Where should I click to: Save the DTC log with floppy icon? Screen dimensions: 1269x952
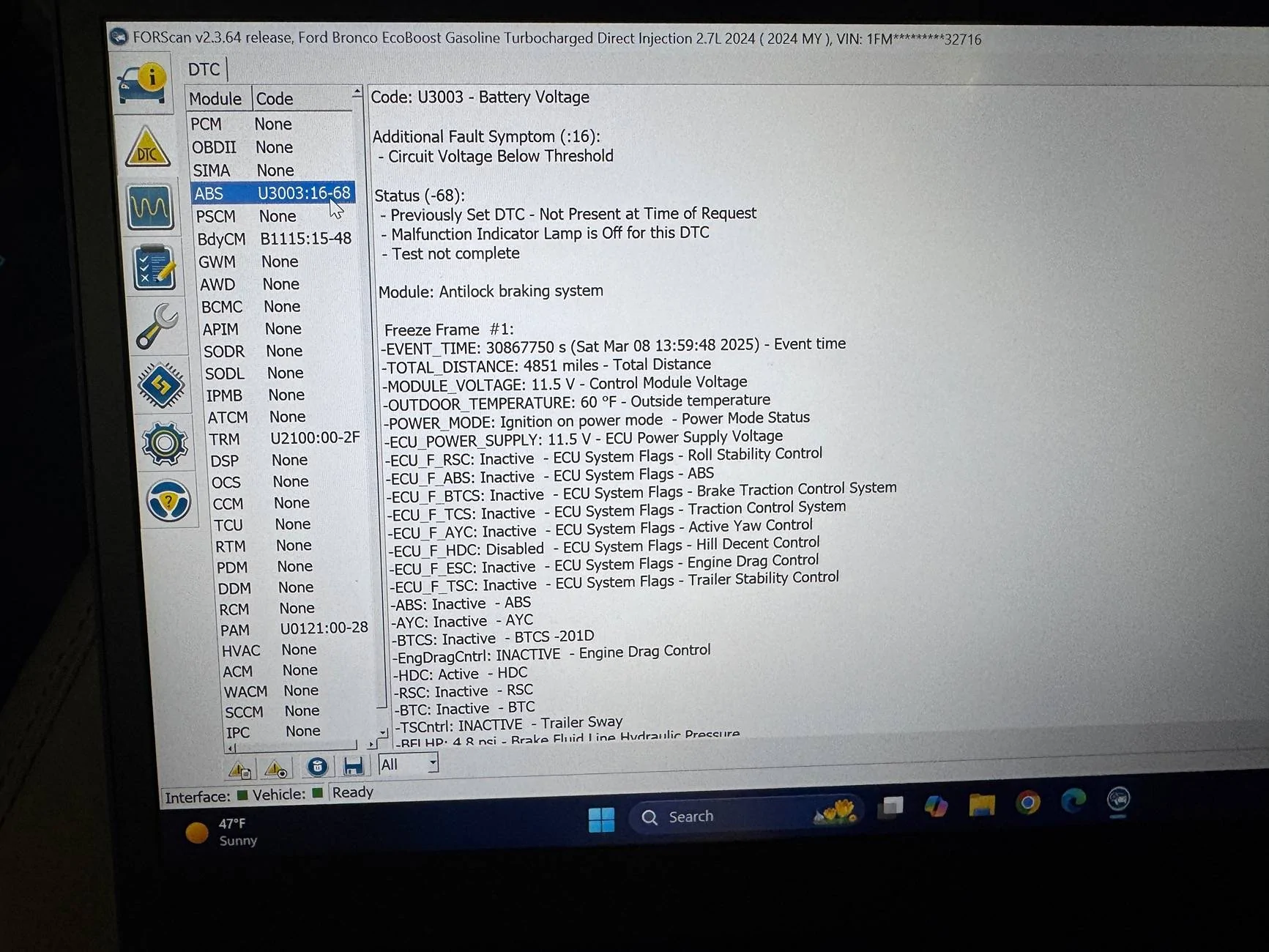(353, 766)
